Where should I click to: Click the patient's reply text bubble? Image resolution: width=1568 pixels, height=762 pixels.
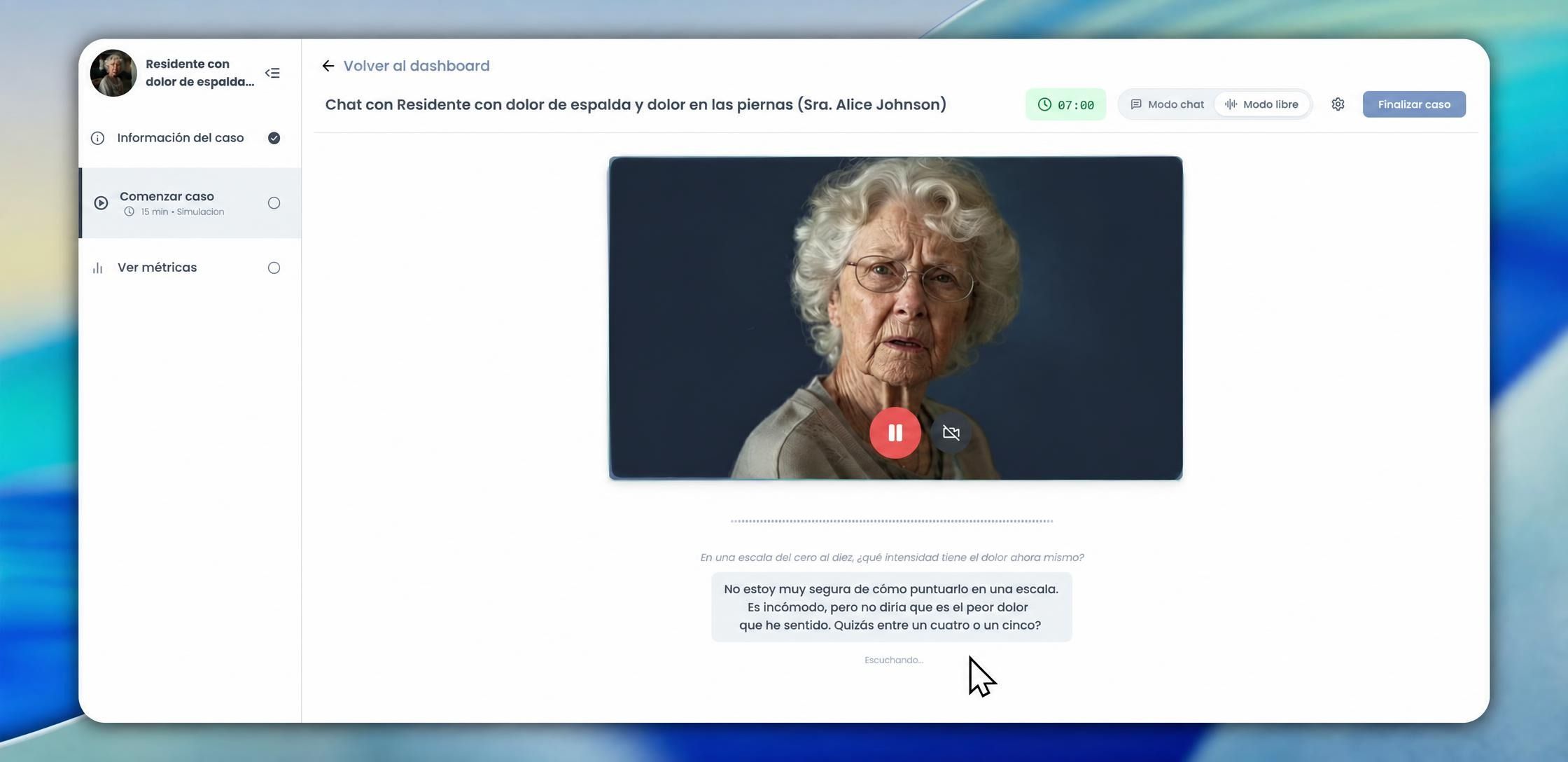[x=891, y=607]
